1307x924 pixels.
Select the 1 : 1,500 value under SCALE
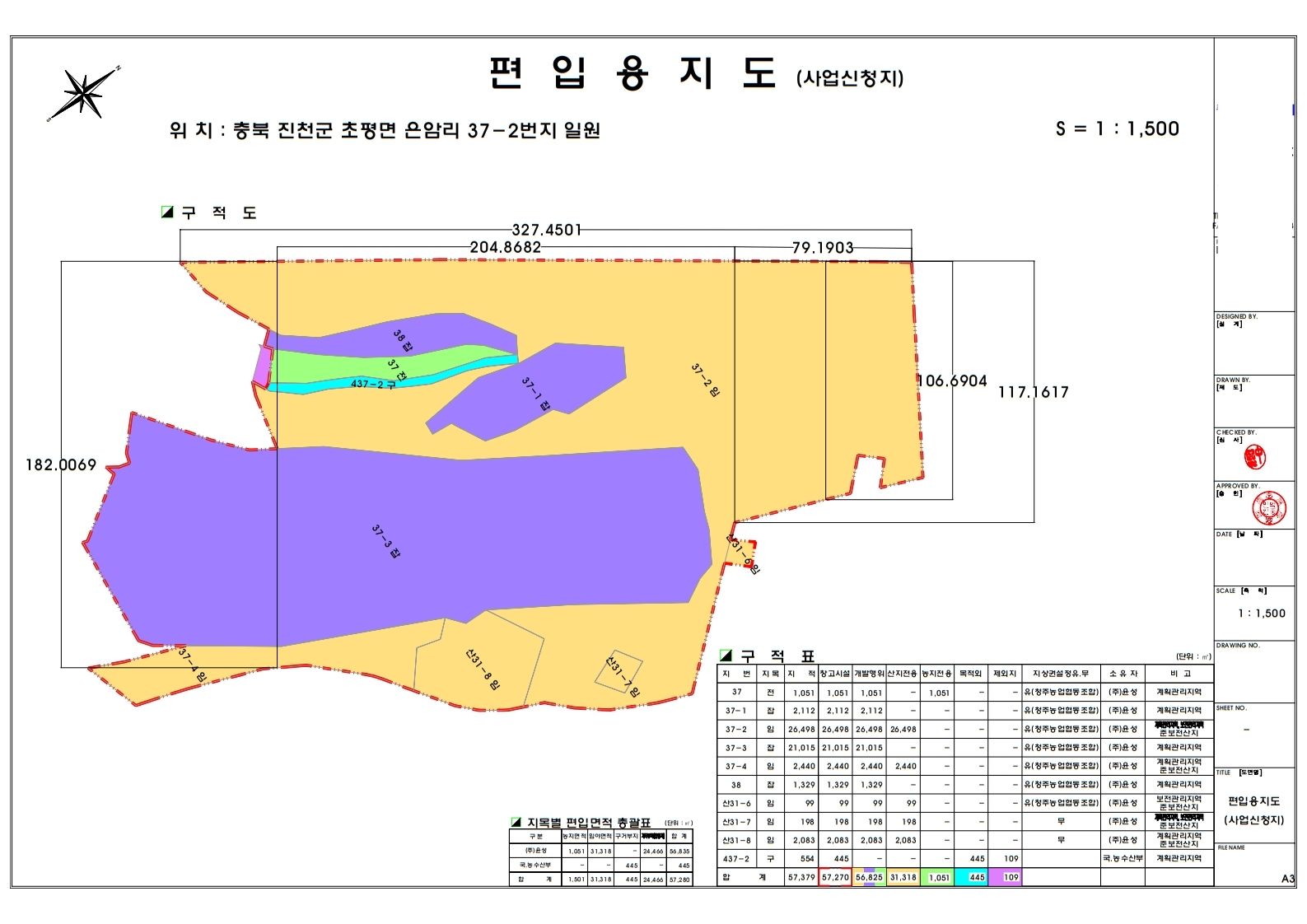[1261, 614]
